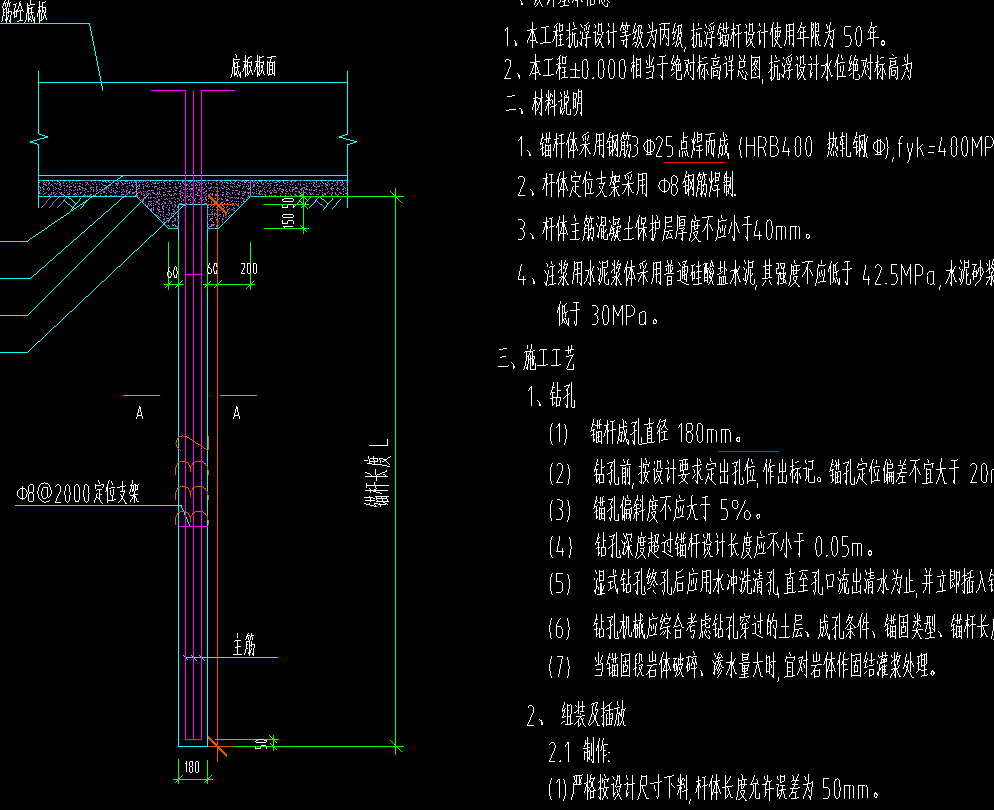Select note (6) starting 钻孔机械应综合考虑
Viewport: 994px width, 810px height.
(771, 627)
